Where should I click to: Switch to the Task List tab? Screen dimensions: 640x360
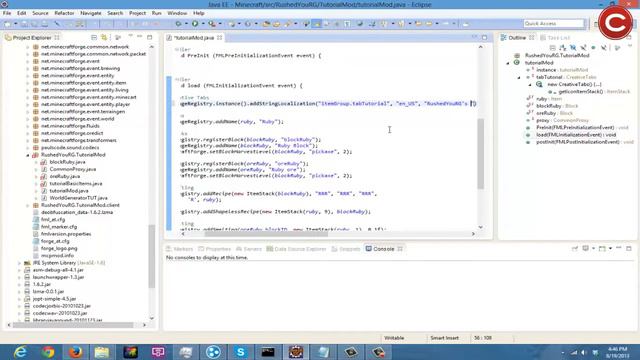click(555, 38)
